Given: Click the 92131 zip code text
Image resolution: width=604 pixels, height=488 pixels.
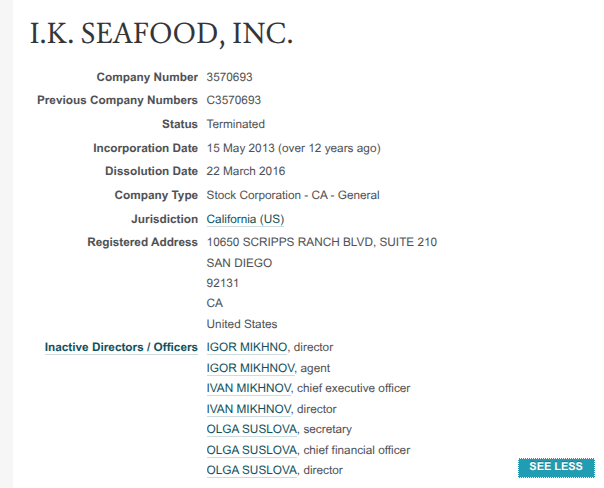Looking at the screenshot, I should click(x=222, y=283).
